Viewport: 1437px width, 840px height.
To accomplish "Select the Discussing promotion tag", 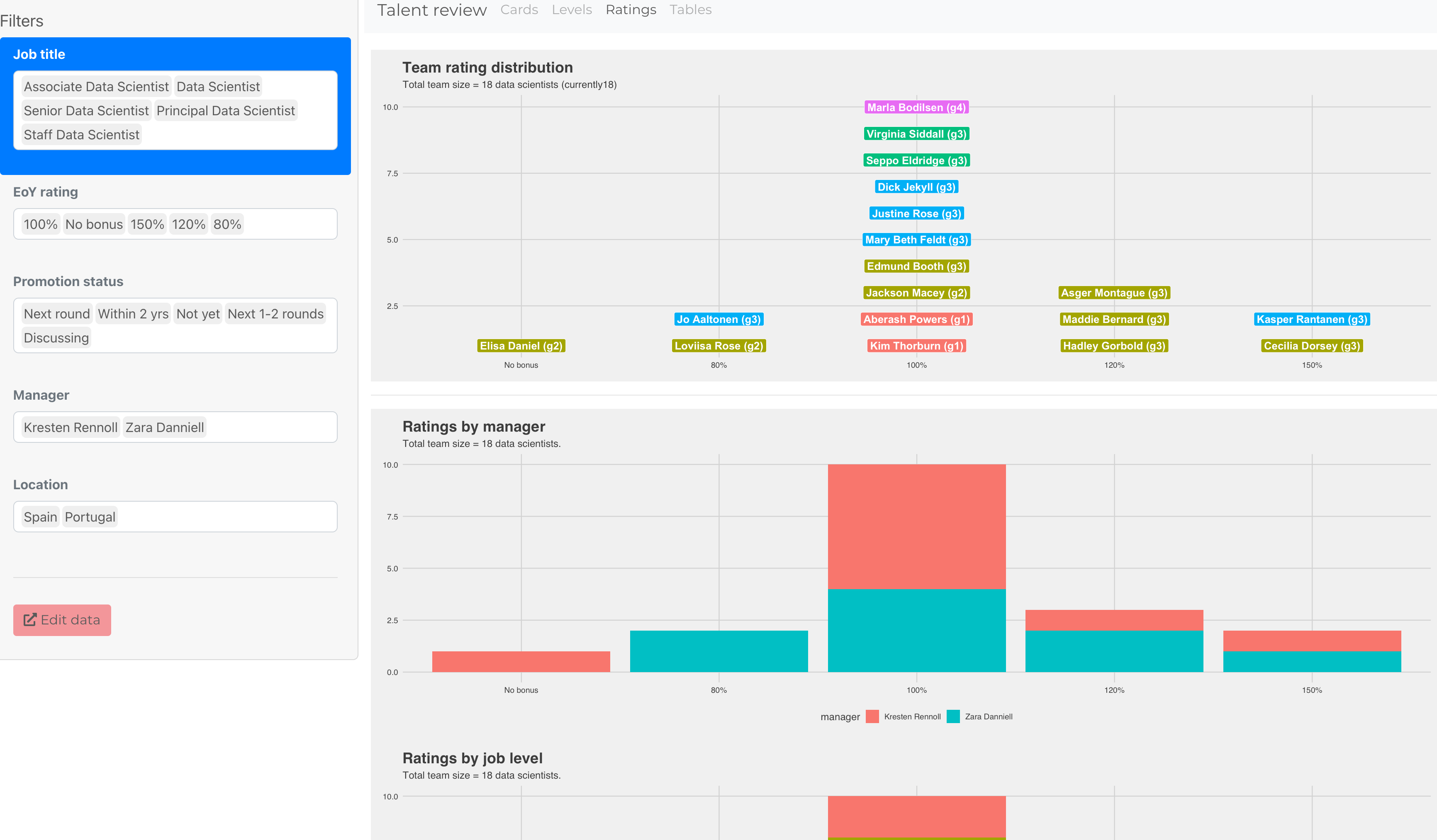I will tap(56, 337).
